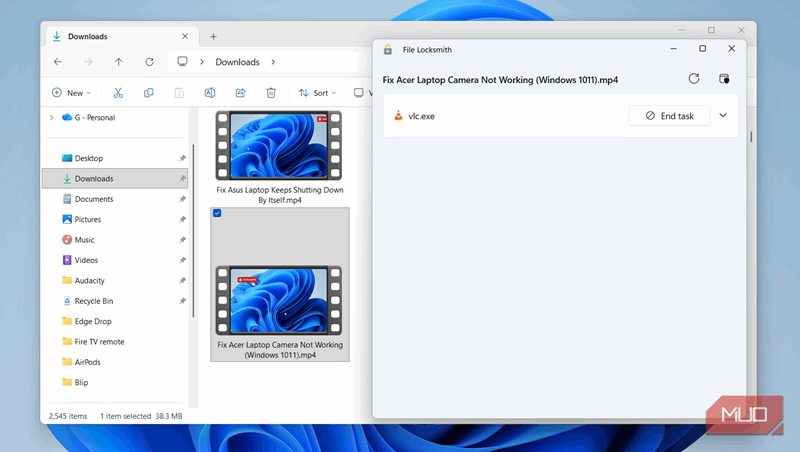This screenshot has width=800, height=452.
Task: Click the restart as administrator icon
Action: coord(725,78)
